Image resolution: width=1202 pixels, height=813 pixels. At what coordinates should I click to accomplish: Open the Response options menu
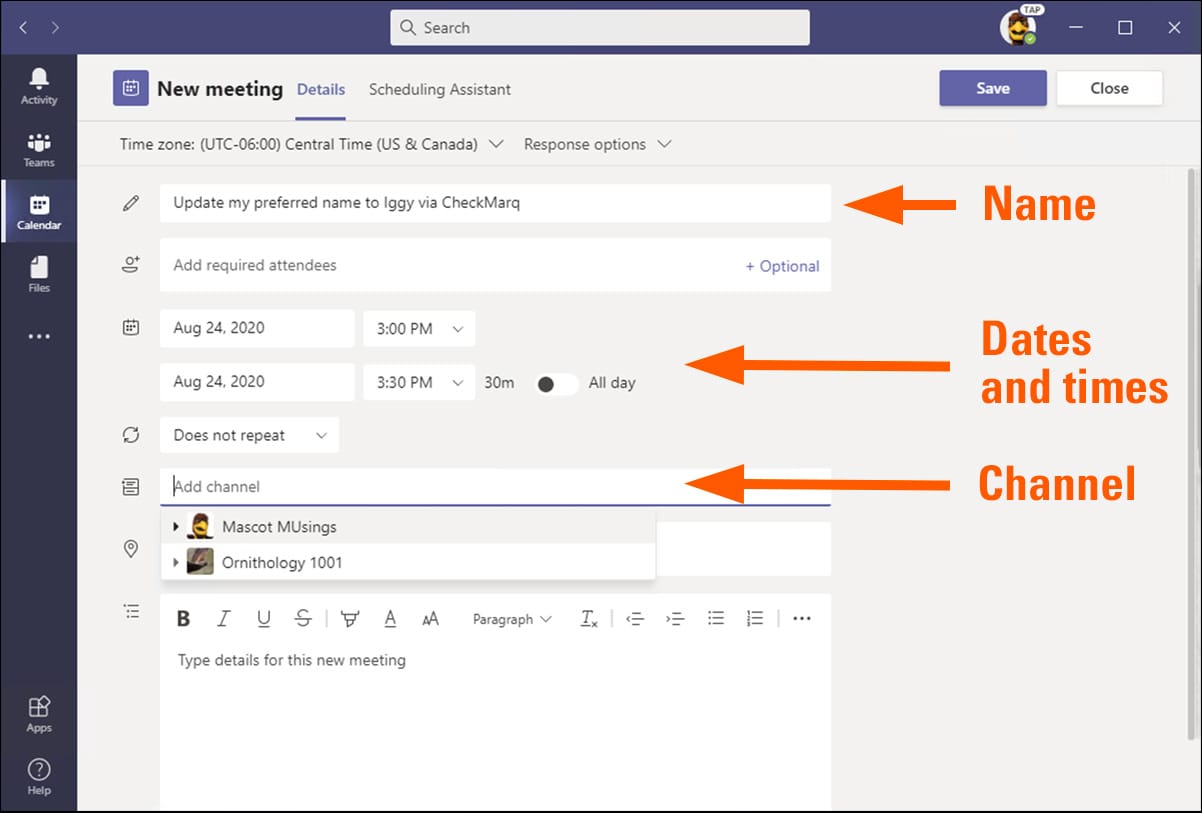[x=597, y=144]
